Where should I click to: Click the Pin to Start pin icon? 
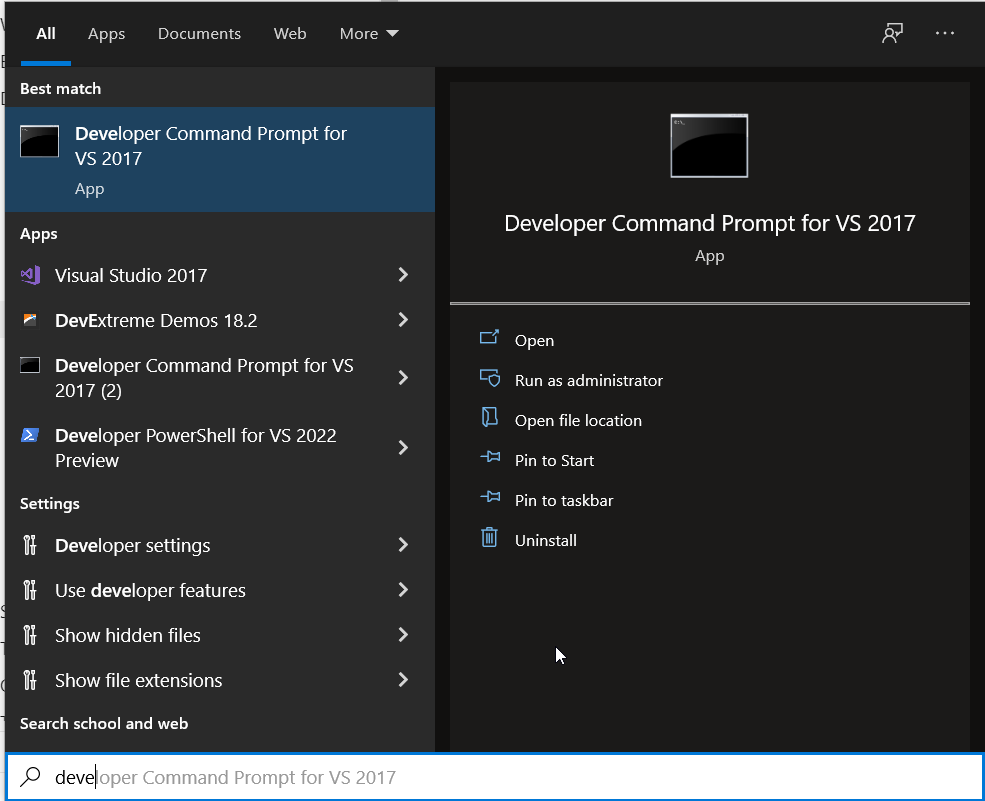[490, 457]
